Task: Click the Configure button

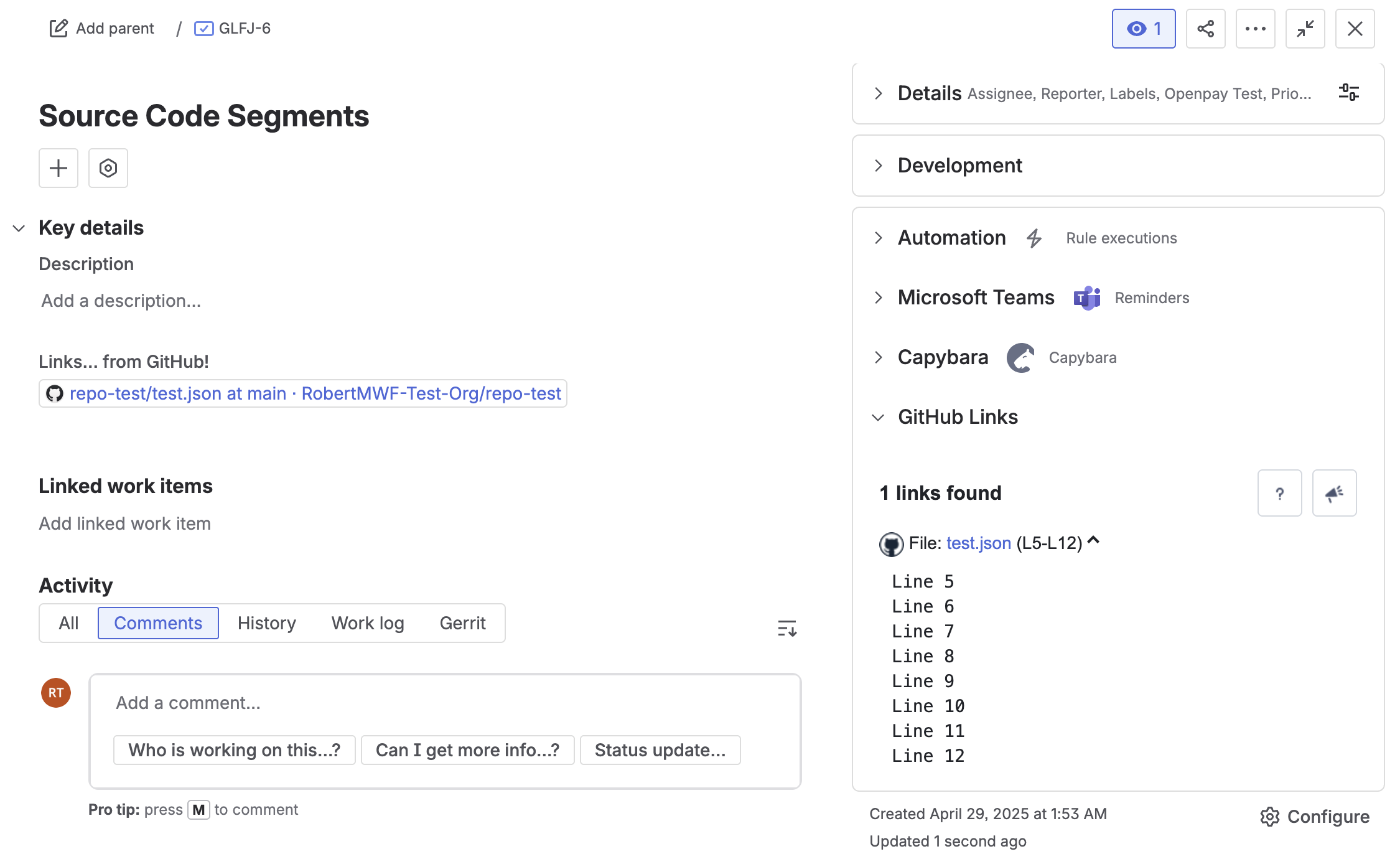Action: tap(1315, 817)
